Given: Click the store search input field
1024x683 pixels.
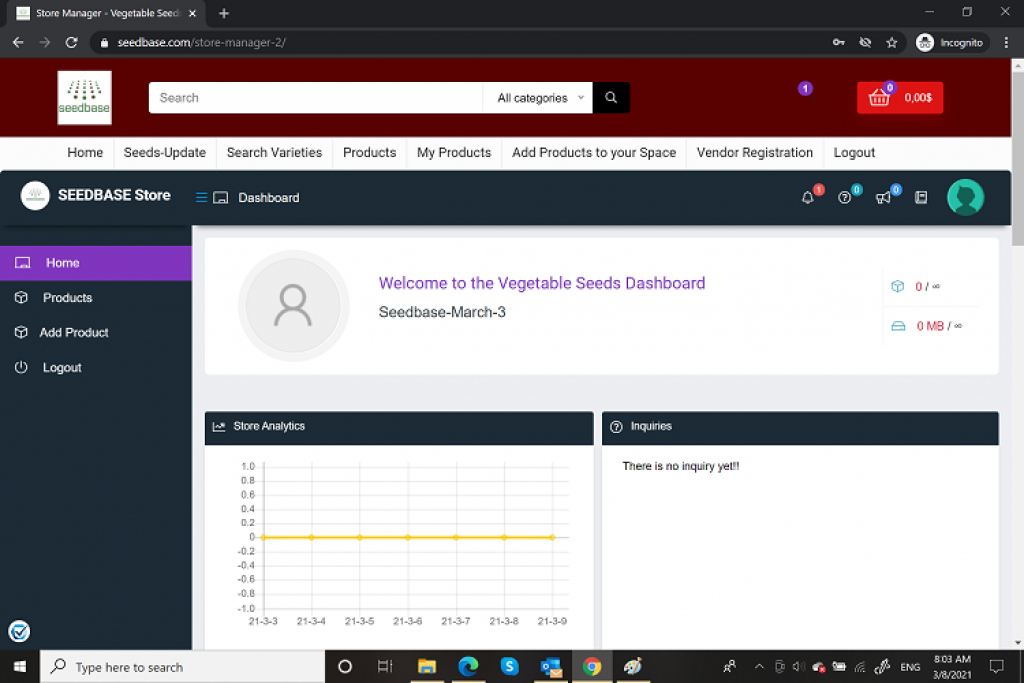Looking at the screenshot, I should click(316, 98).
